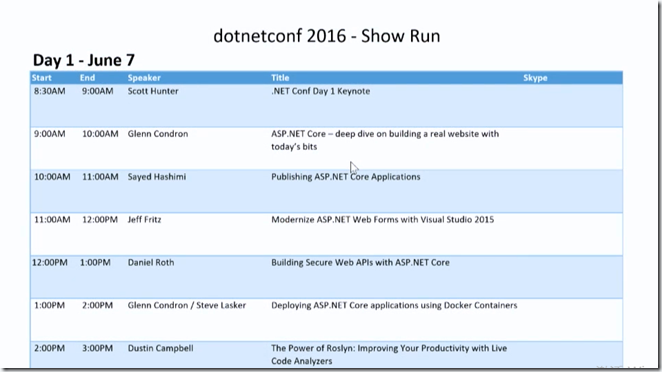Click 'Deploying ASP.NET Core applications using Docker Containers'
Image resolution: width=662 pixels, height=372 pixels.
394,306
